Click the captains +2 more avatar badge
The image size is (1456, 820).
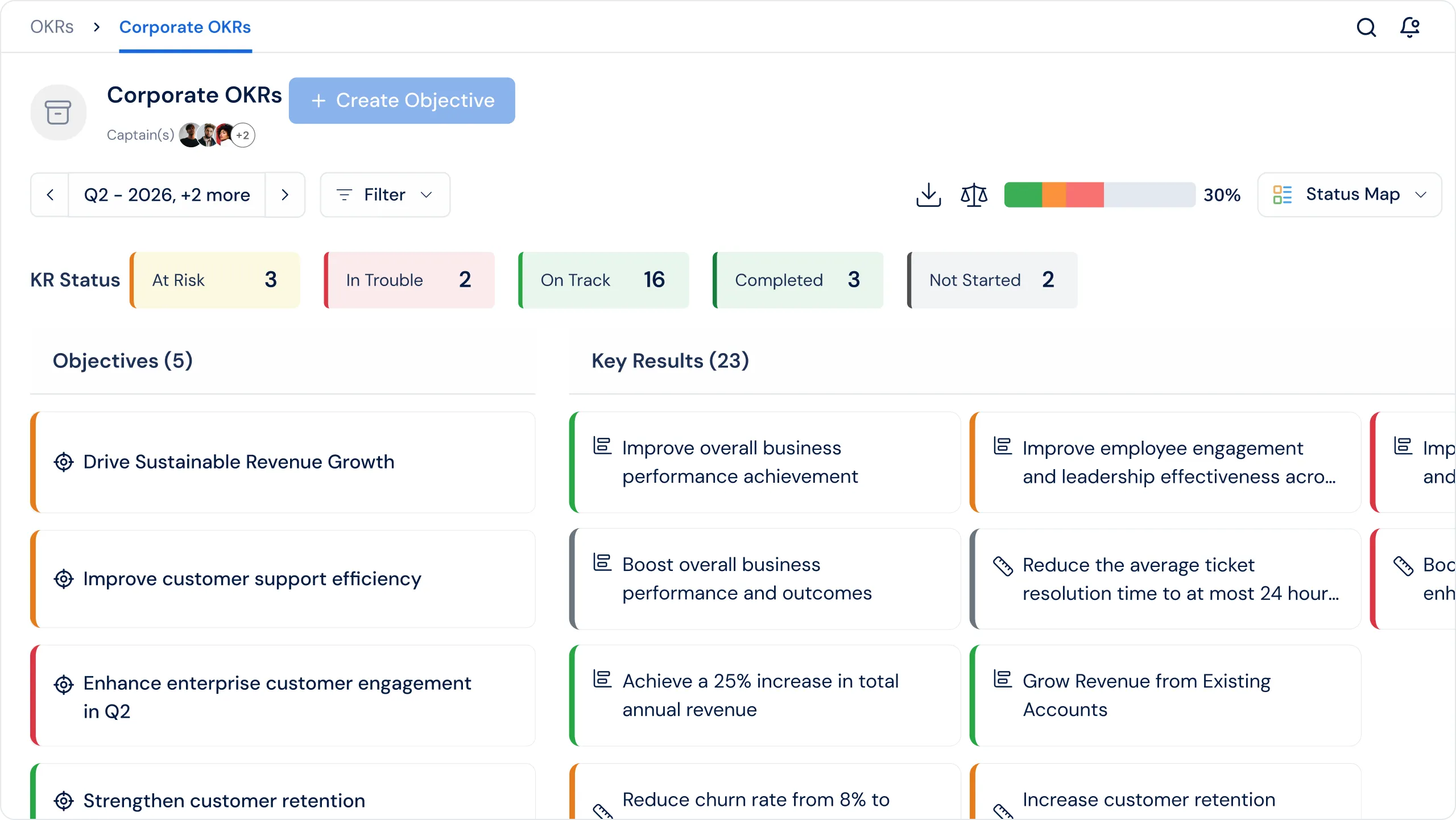coord(243,135)
